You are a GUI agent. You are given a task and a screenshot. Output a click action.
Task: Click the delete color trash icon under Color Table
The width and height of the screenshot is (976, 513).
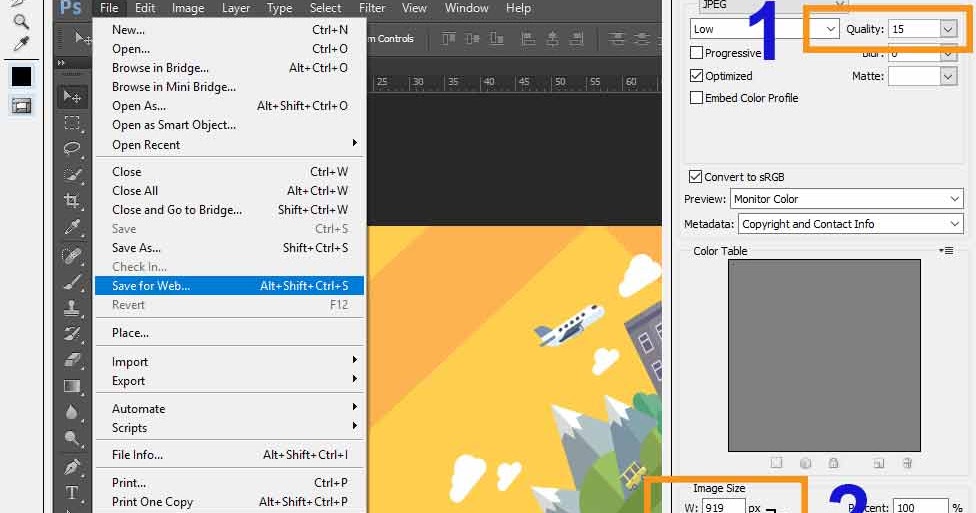[x=907, y=463]
